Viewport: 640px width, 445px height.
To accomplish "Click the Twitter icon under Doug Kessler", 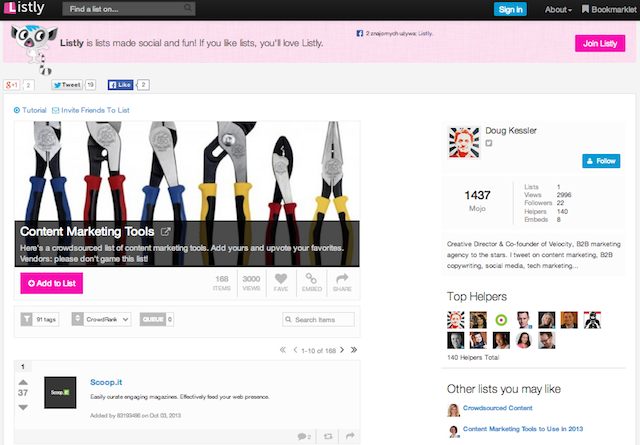I will pyautogui.click(x=489, y=143).
